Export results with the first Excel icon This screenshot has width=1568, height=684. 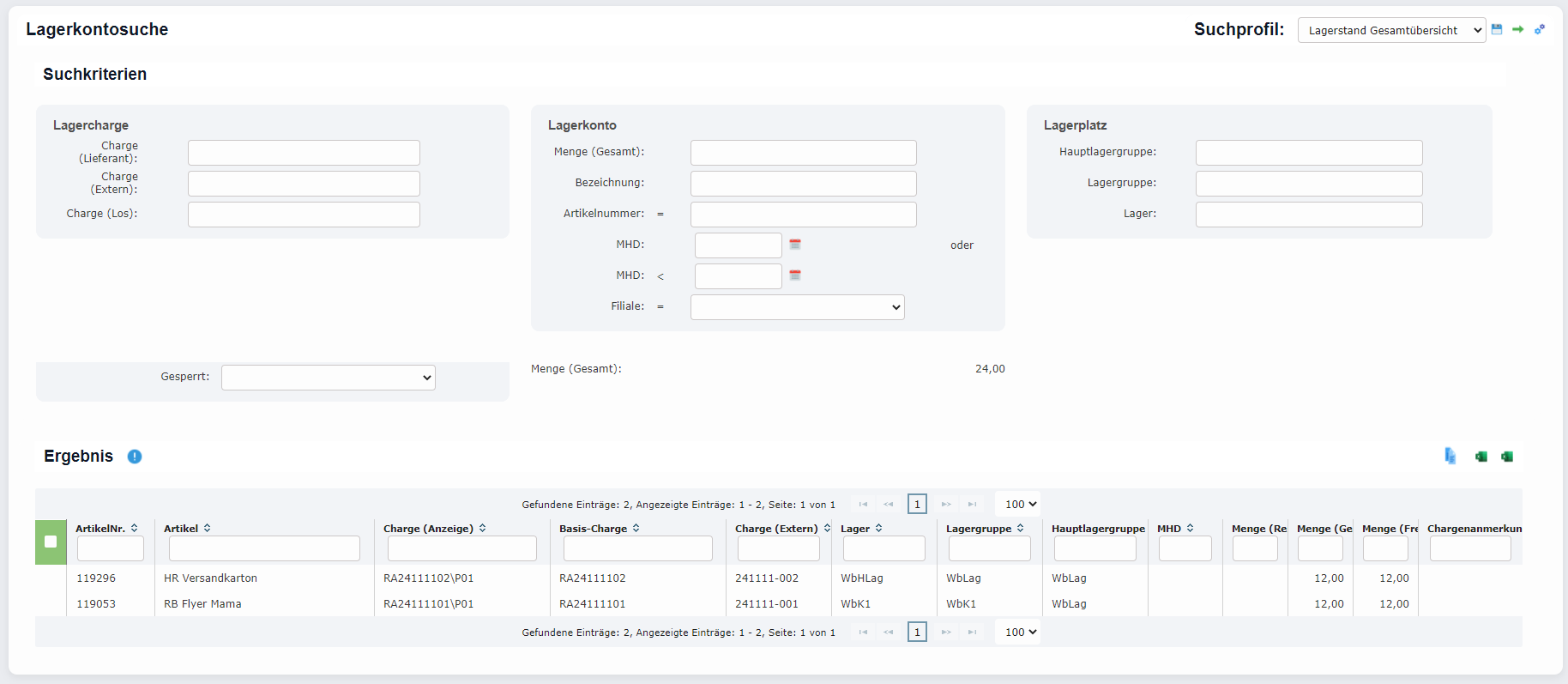click(x=1481, y=457)
